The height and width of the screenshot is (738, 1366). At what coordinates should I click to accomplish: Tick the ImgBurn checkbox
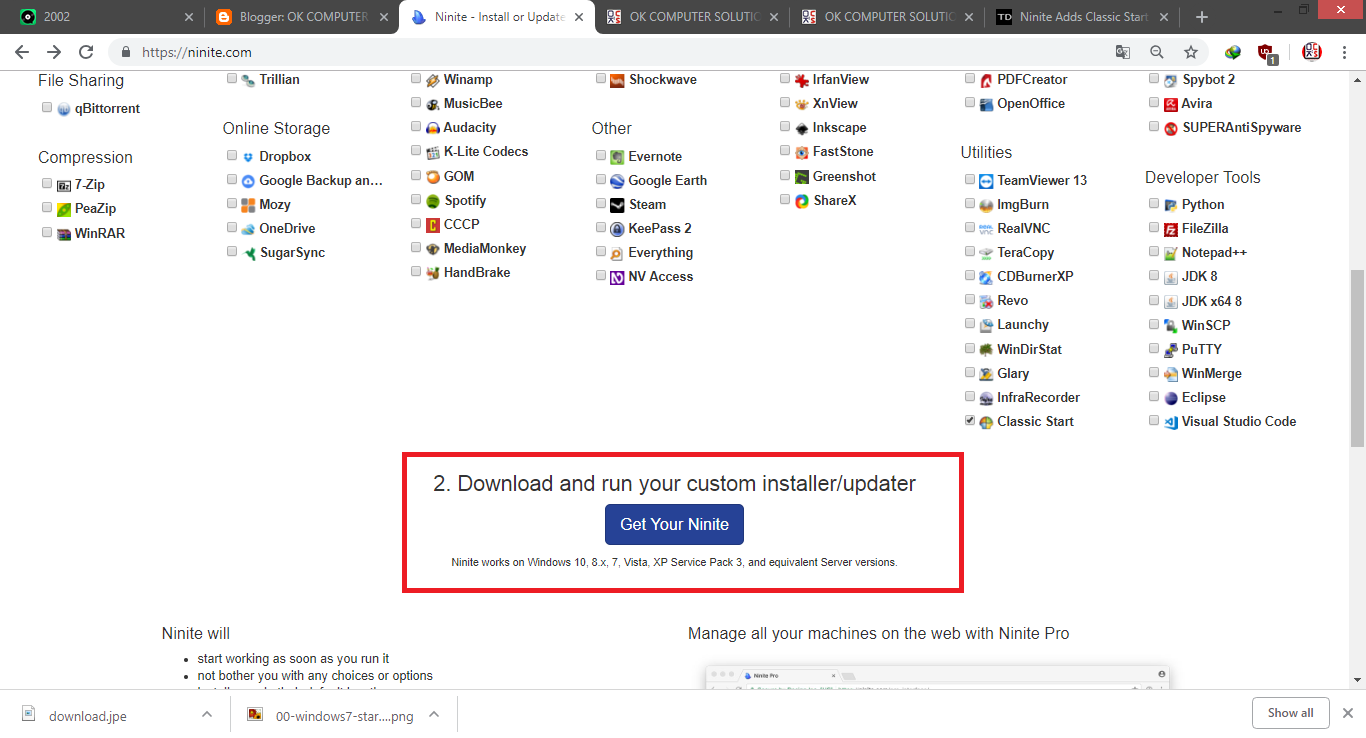(x=970, y=204)
